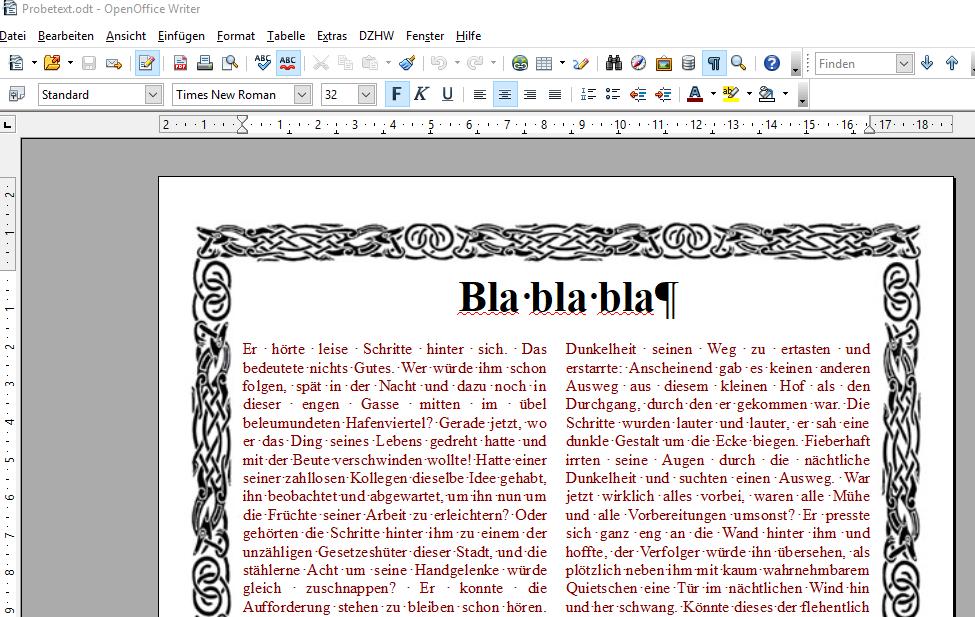
Task: Open the Tabelle menu
Action: pyautogui.click(x=286, y=36)
